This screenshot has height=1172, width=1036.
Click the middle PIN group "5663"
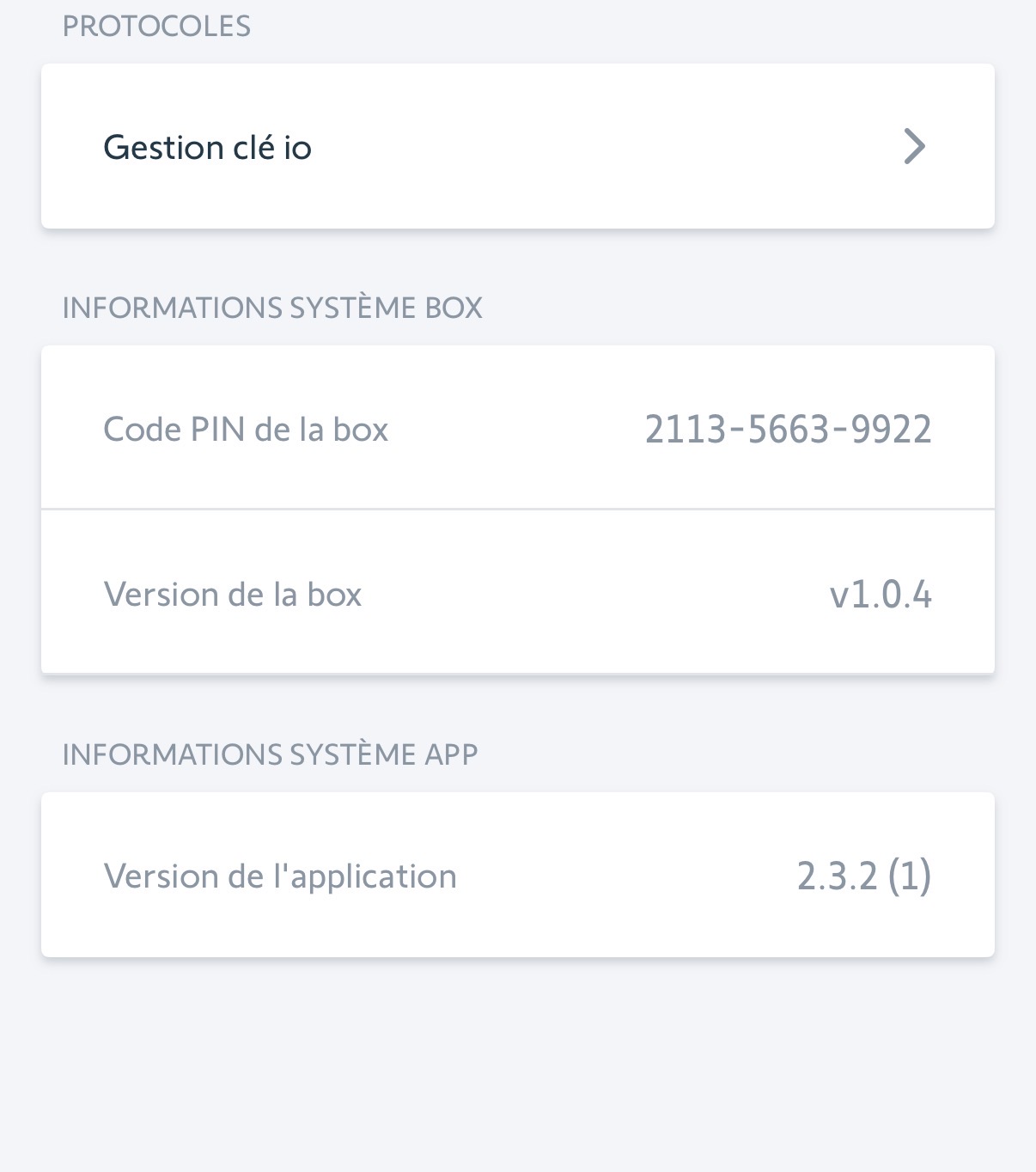788,429
